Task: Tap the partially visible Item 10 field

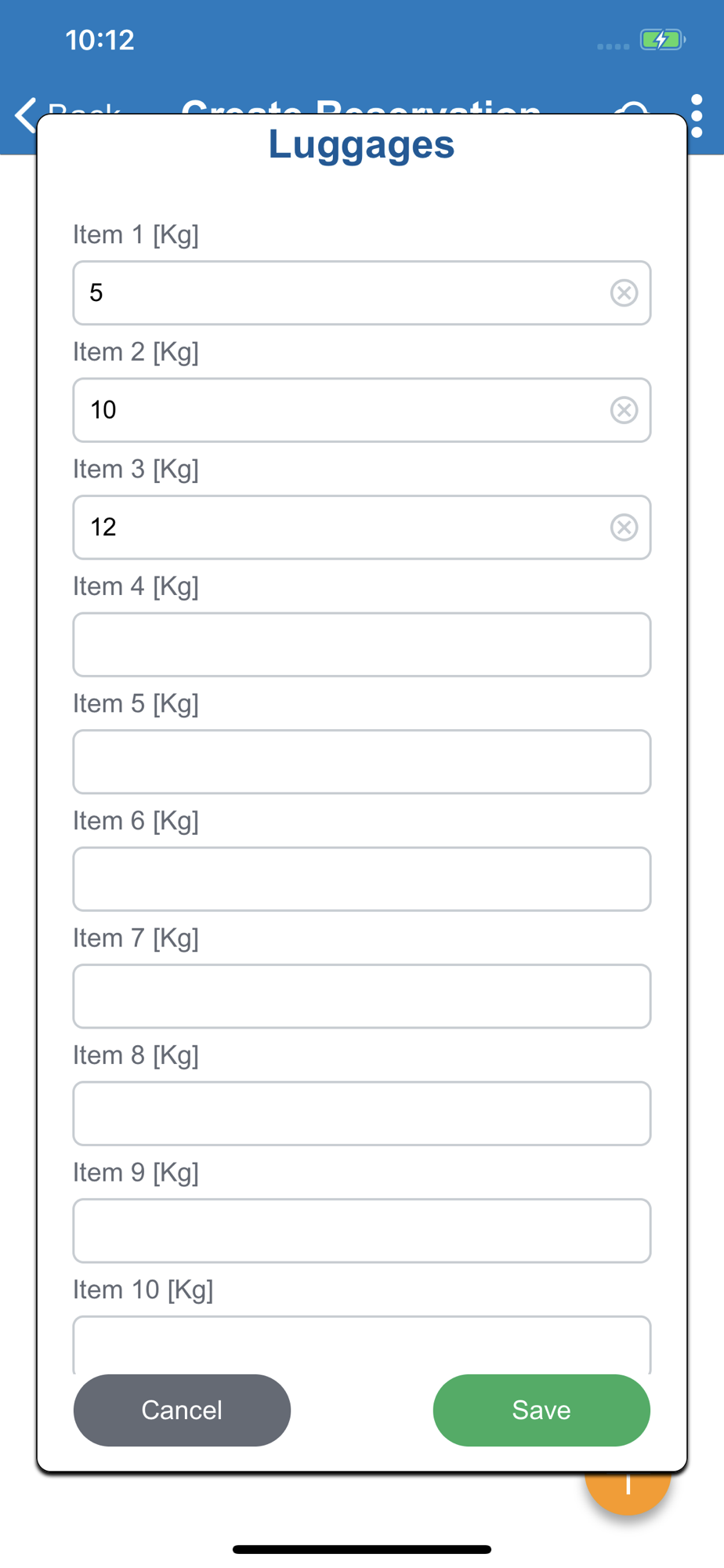Action: pyautogui.click(x=361, y=1345)
